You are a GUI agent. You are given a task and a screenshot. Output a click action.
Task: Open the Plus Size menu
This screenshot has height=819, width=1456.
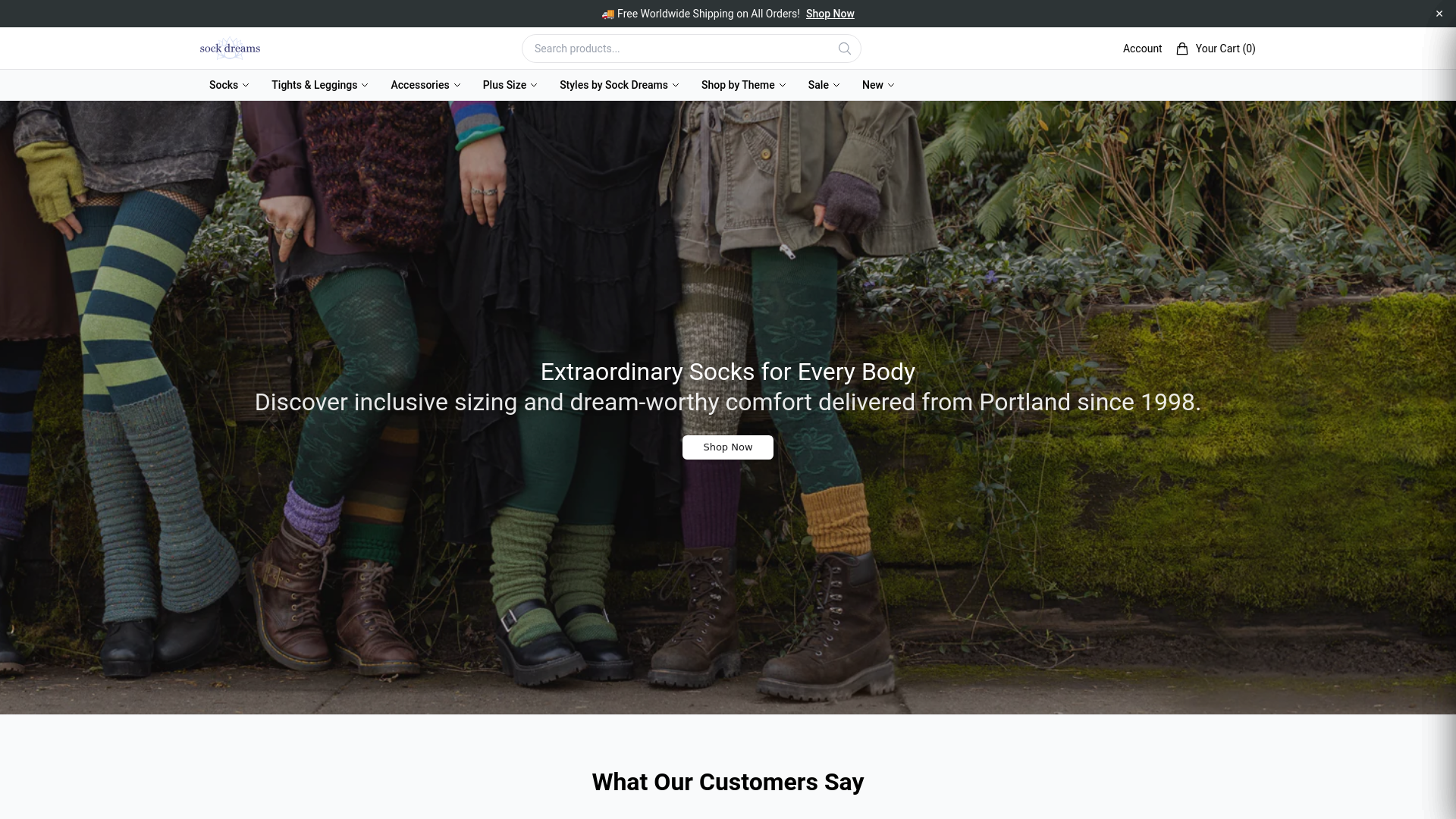point(510,85)
